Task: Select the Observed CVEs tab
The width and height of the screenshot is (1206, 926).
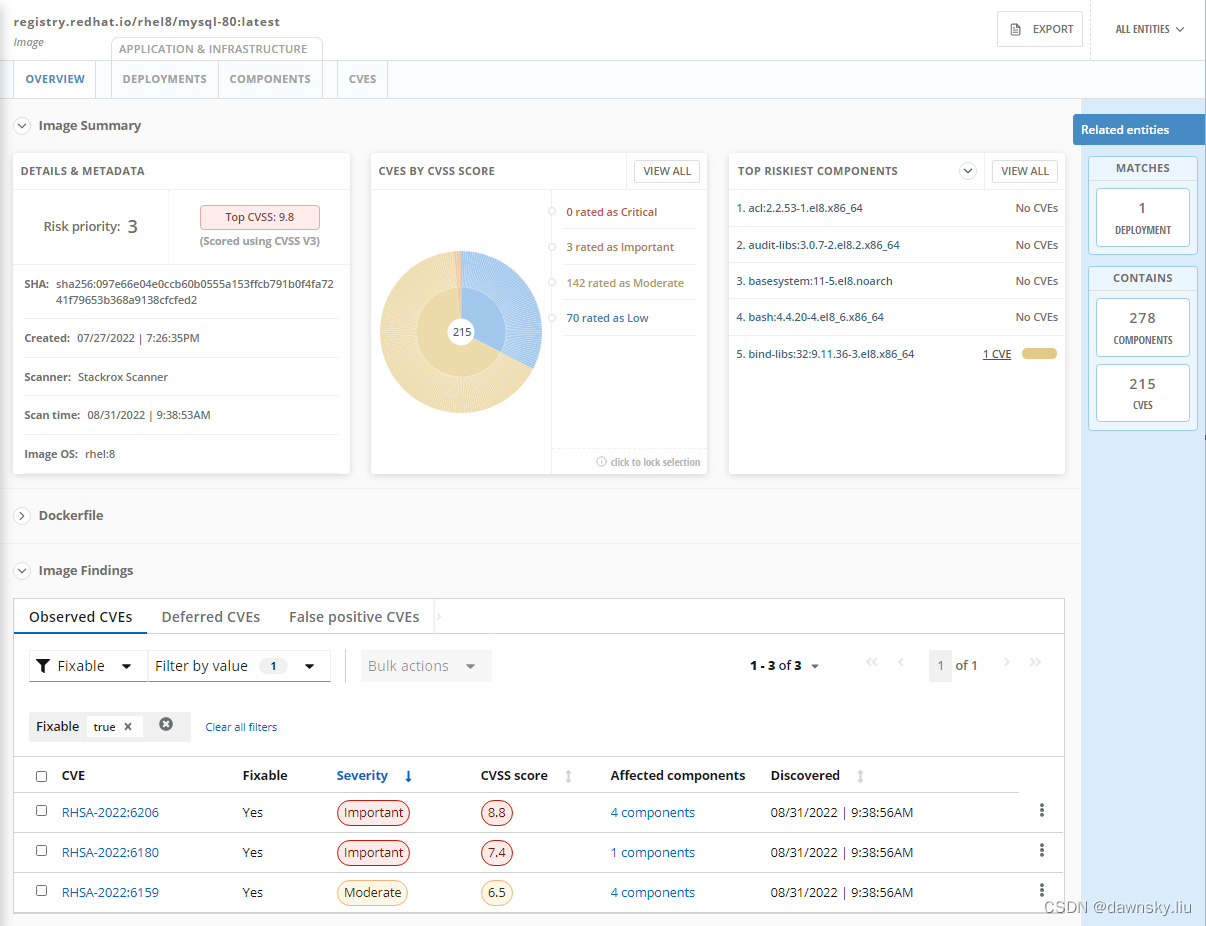Action: pos(81,617)
